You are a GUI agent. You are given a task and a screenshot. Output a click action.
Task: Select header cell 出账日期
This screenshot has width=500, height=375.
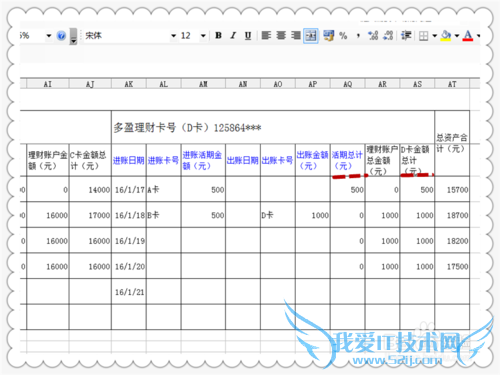point(243,160)
